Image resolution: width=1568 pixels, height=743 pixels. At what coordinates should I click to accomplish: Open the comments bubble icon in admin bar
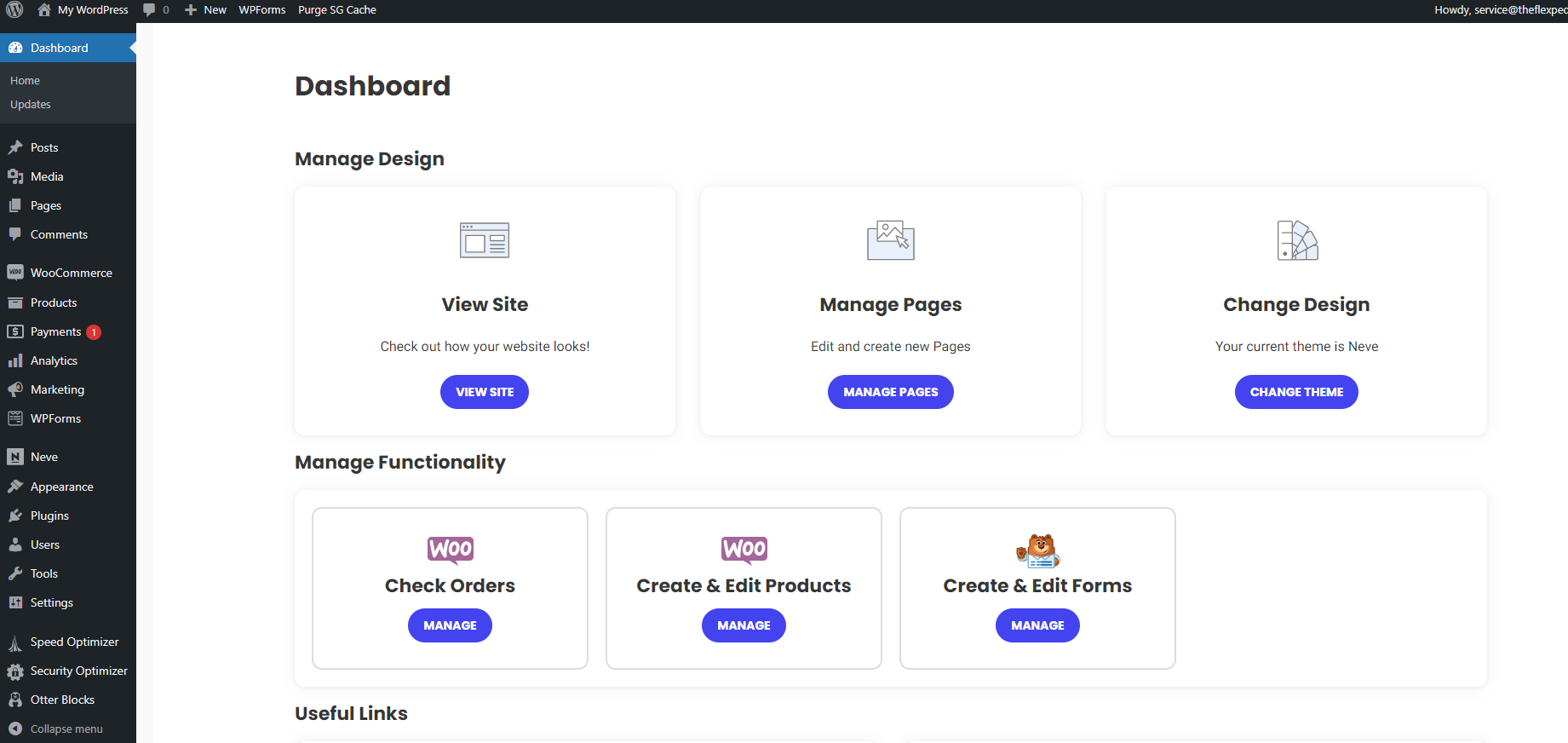click(x=150, y=10)
